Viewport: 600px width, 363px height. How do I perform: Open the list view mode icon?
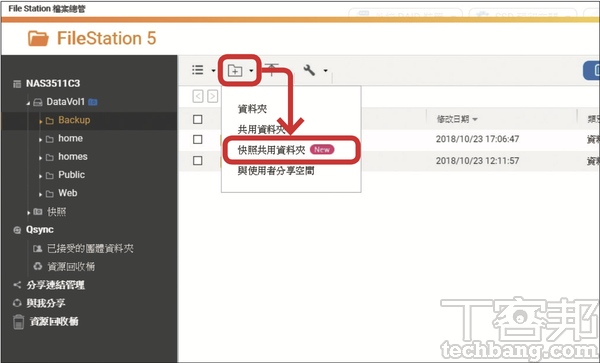coord(197,70)
